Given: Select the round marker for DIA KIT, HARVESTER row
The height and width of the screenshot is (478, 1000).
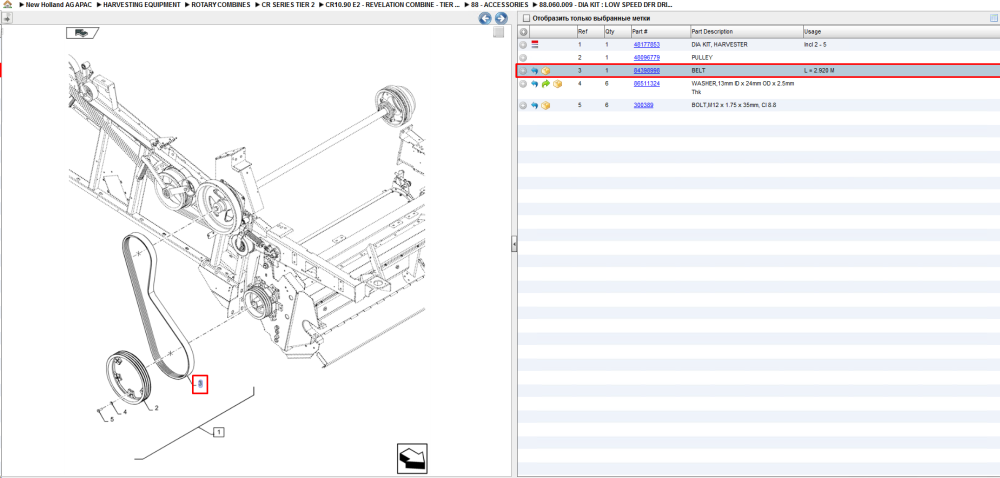Looking at the screenshot, I should [x=523, y=45].
